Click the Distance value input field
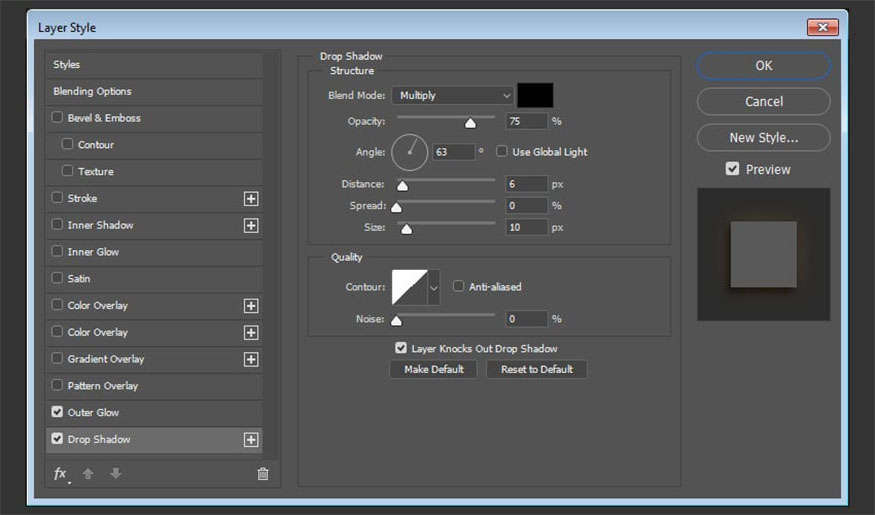This screenshot has height=515, width=875. point(526,184)
